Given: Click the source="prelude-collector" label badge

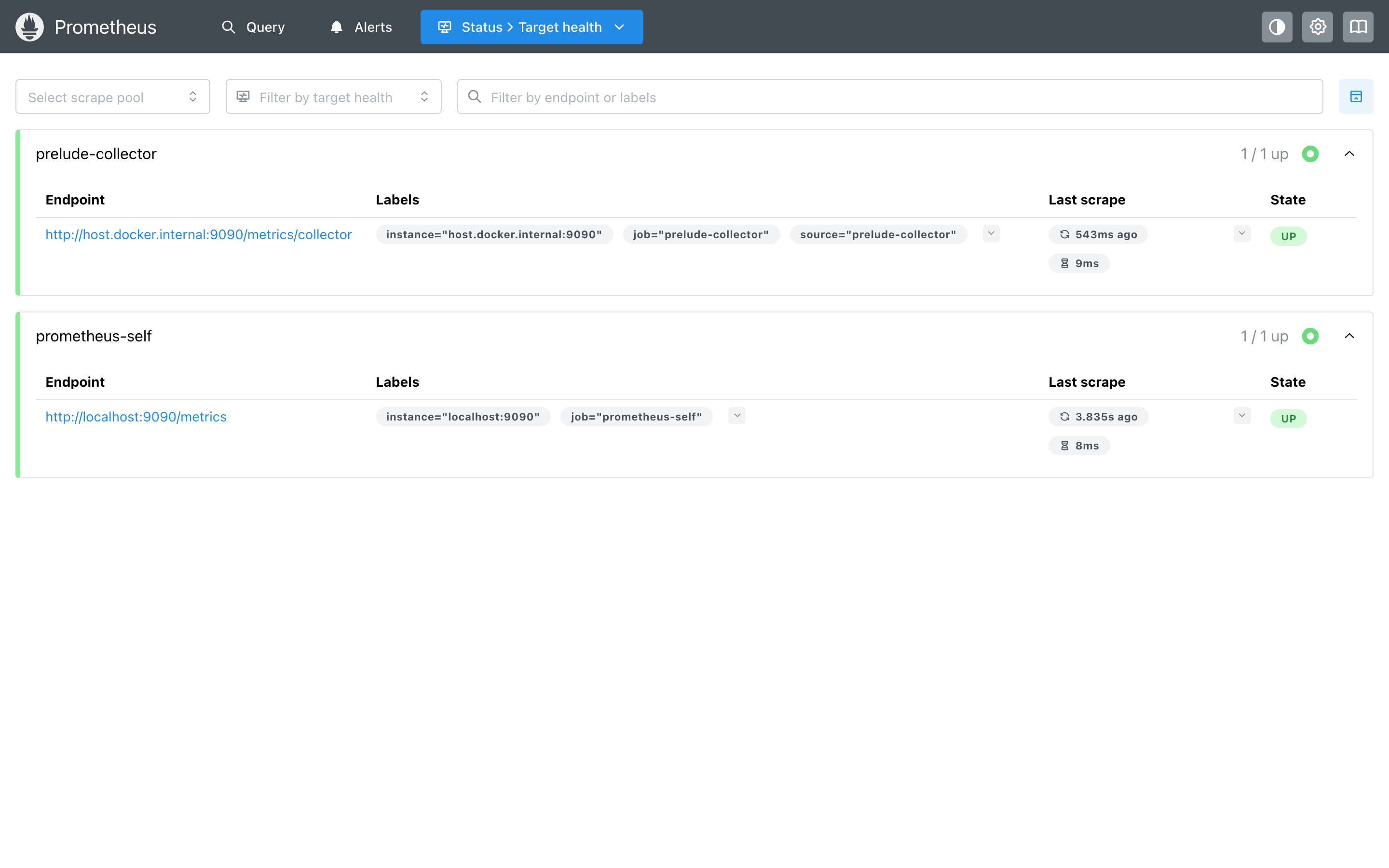Looking at the screenshot, I should click(x=878, y=234).
